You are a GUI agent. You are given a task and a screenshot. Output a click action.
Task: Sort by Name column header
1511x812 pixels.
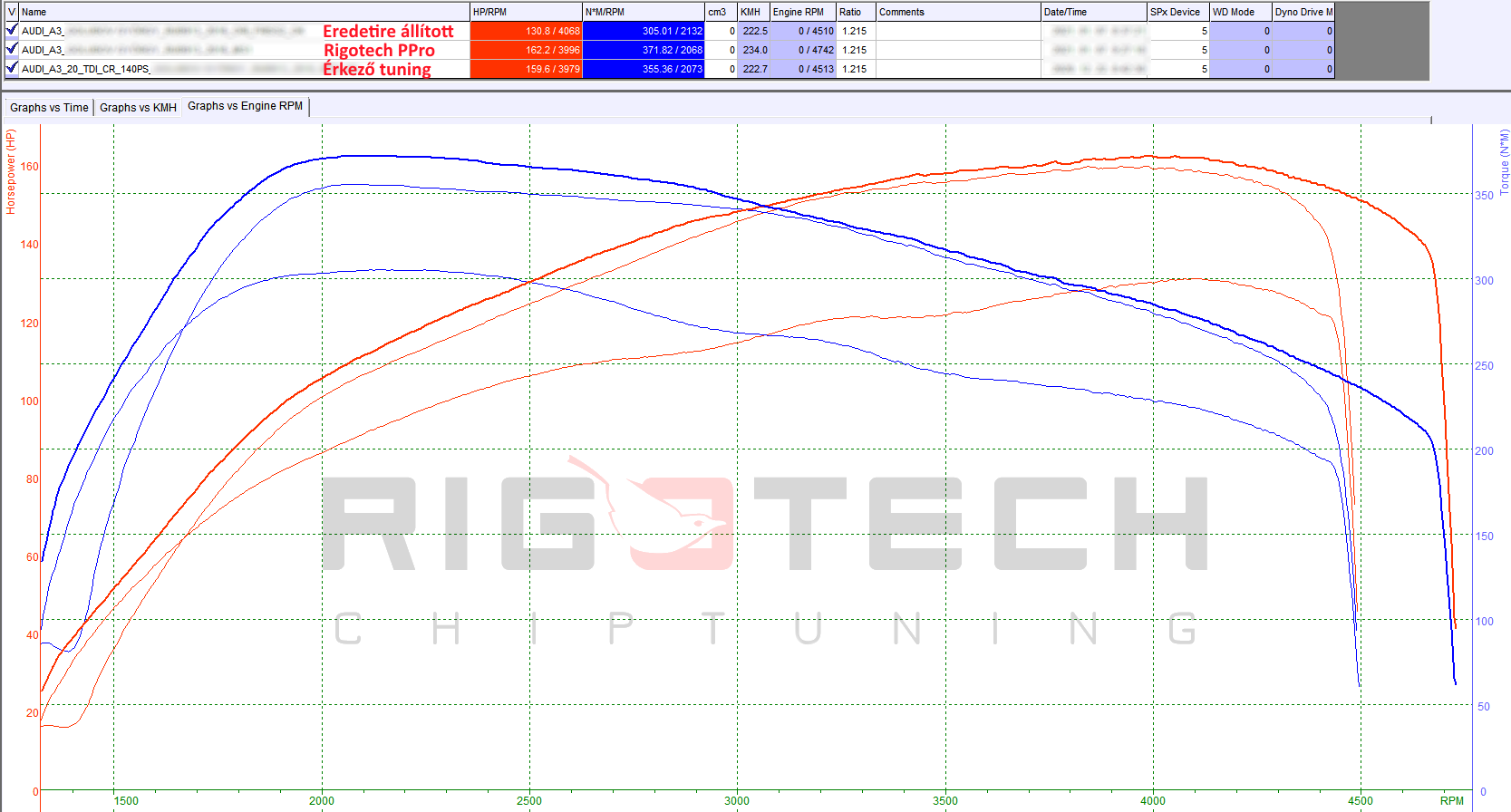tap(244, 12)
